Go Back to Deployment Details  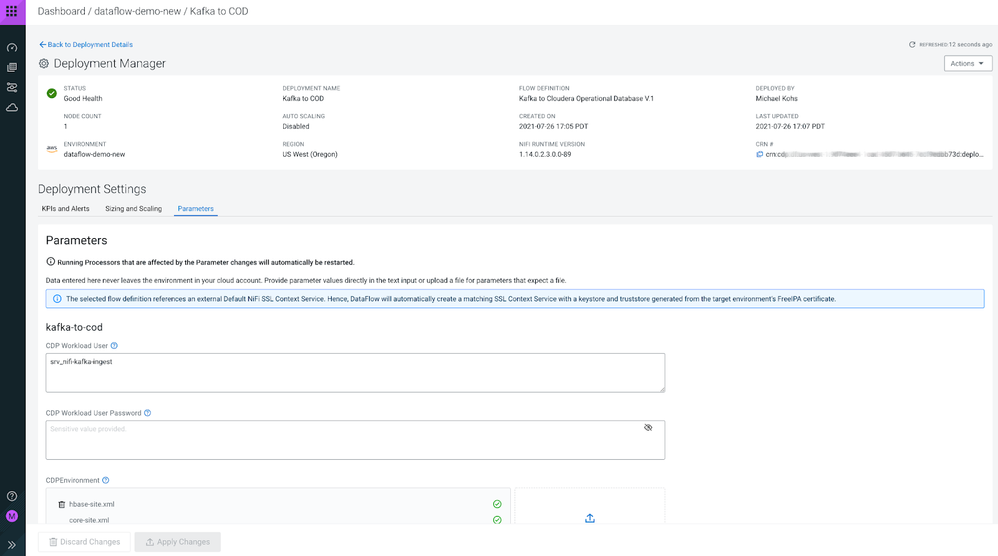pyautogui.click(x=86, y=45)
